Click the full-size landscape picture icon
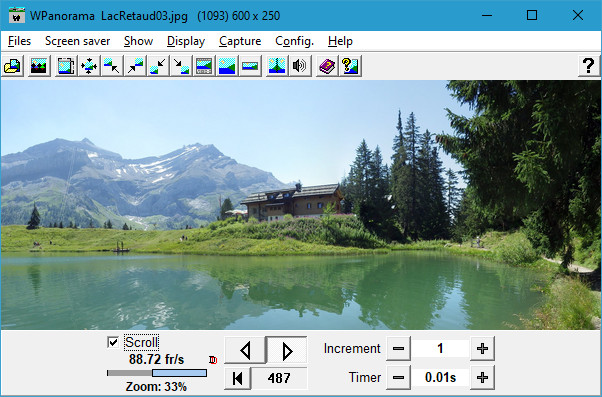The image size is (602, 397). click(x=227, y=66)
